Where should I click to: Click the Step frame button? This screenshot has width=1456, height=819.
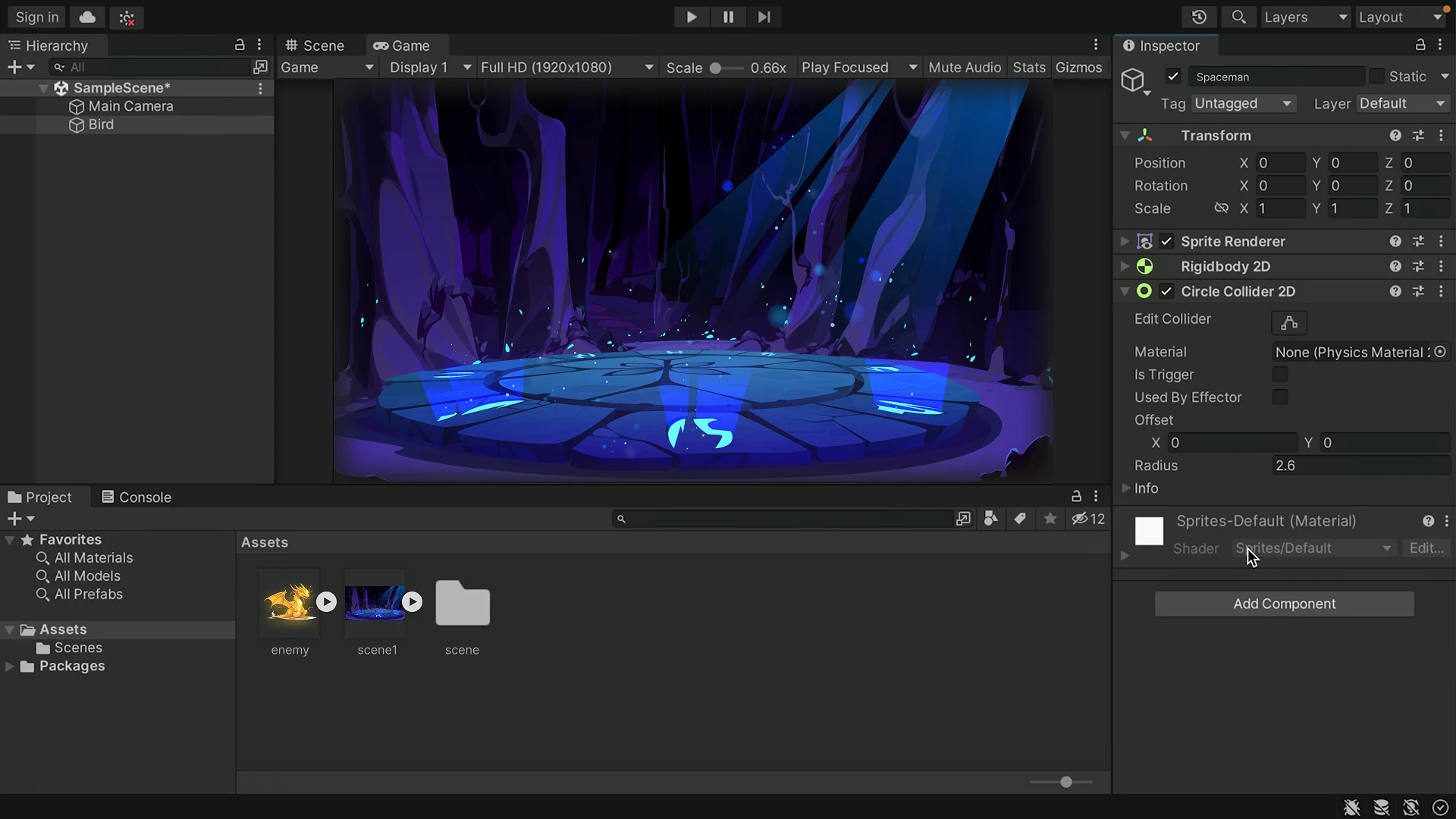[764, 17]
